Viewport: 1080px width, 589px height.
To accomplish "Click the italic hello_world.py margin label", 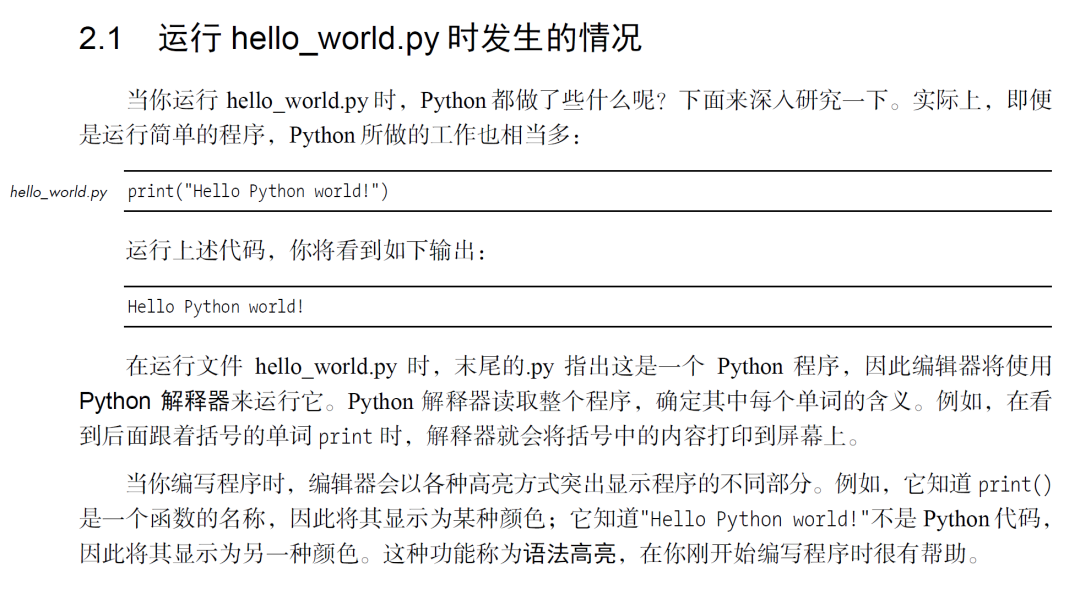I will 58,192.
